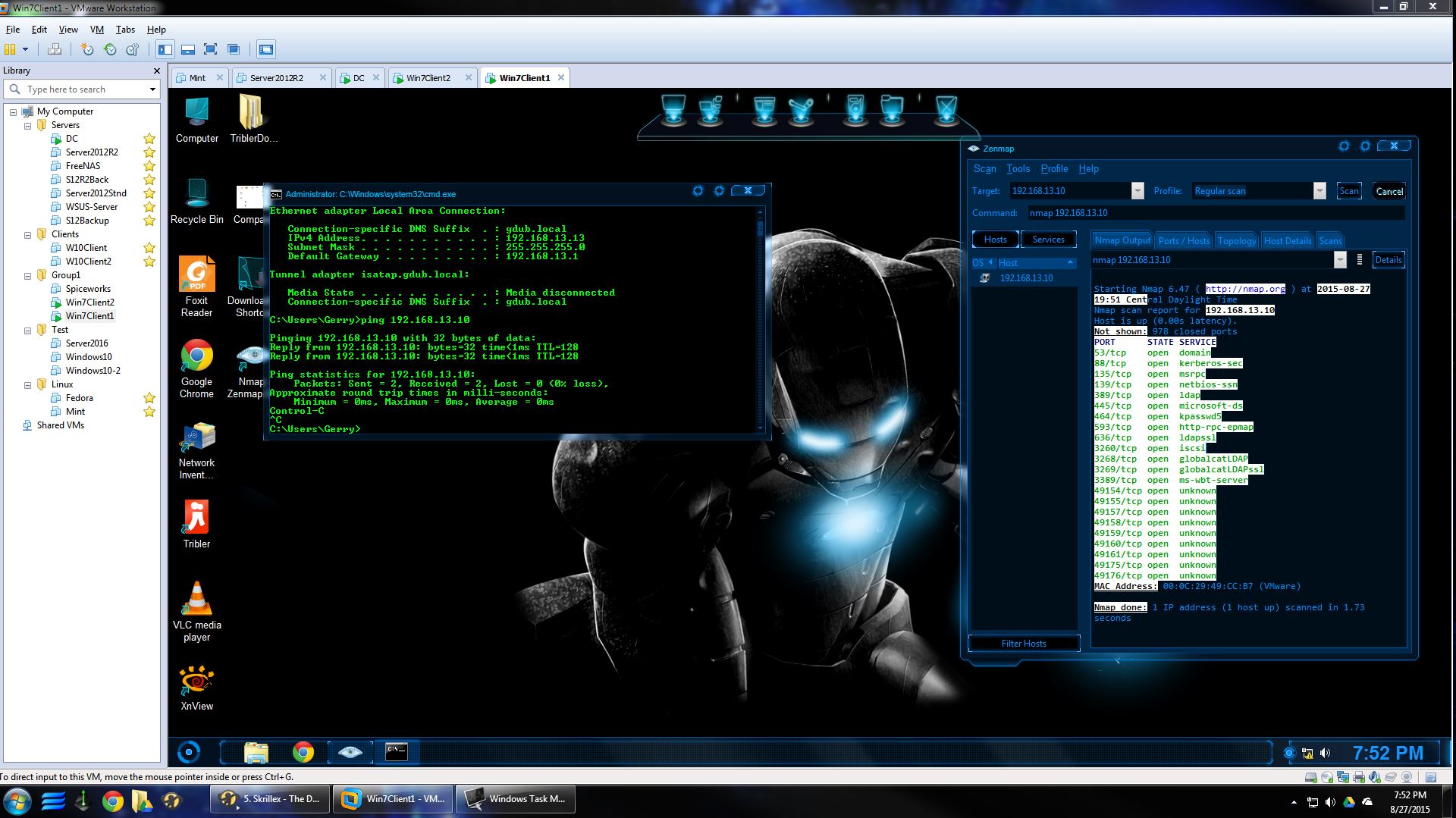Collapse the Linux folder in library

(x=27, y=384)
